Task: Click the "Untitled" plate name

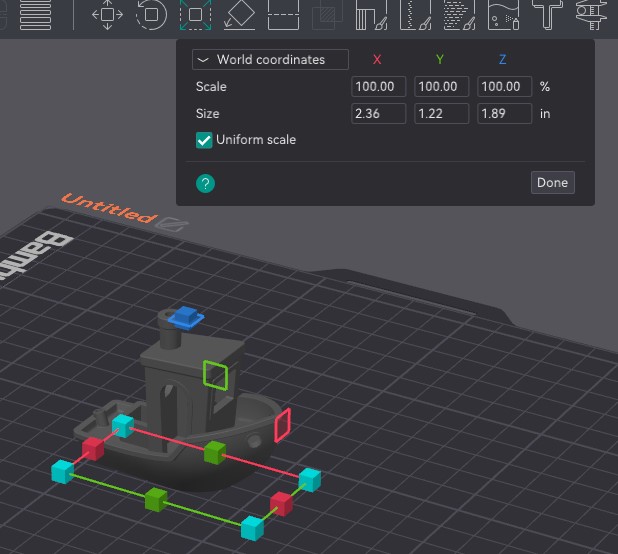Action: point(109,208)
